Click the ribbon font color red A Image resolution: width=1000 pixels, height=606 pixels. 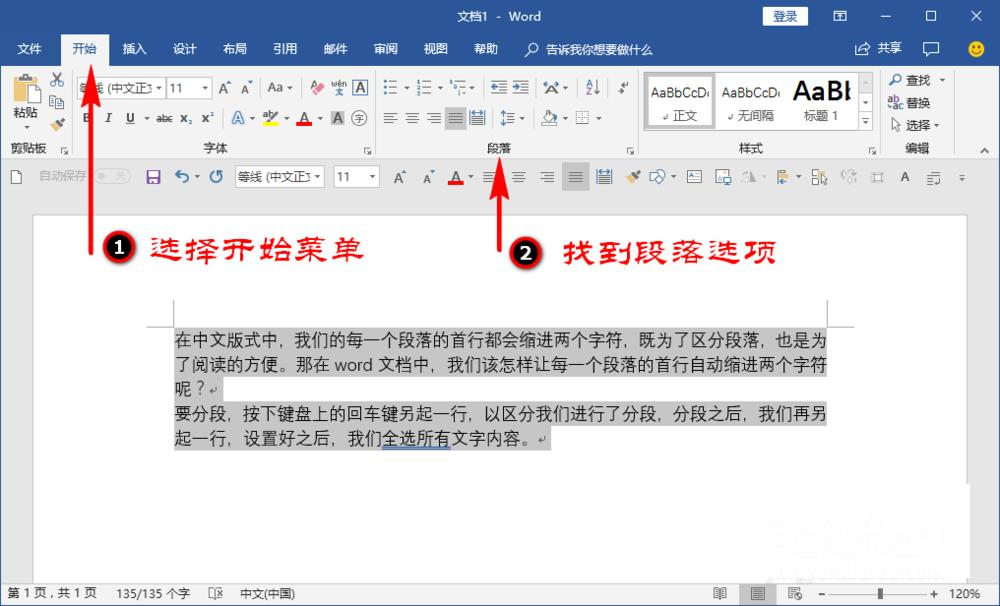tap(304, 118)
